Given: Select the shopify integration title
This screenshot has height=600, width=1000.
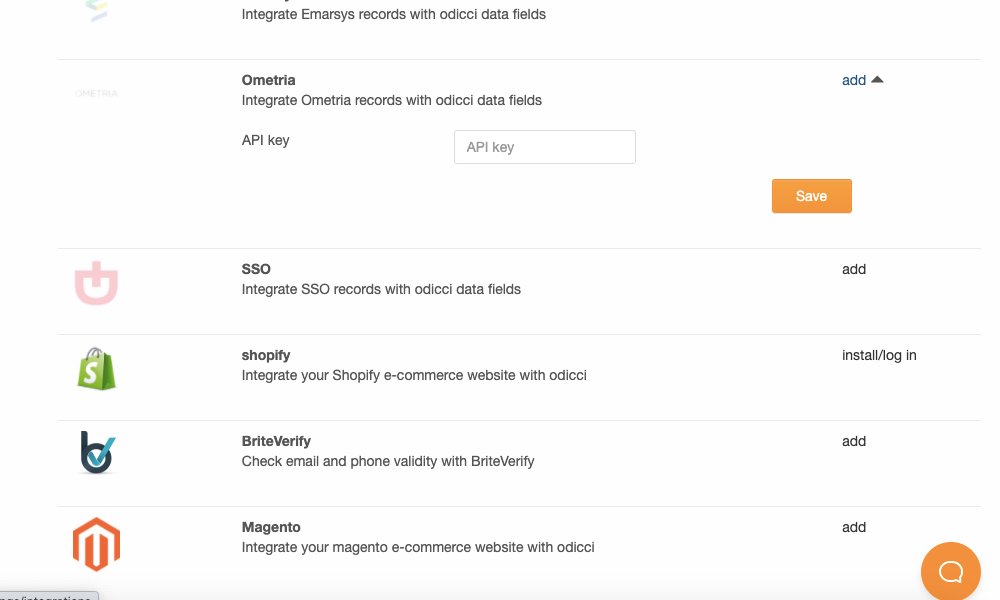Looking at the screenshot, I should [x=266, y=355].
